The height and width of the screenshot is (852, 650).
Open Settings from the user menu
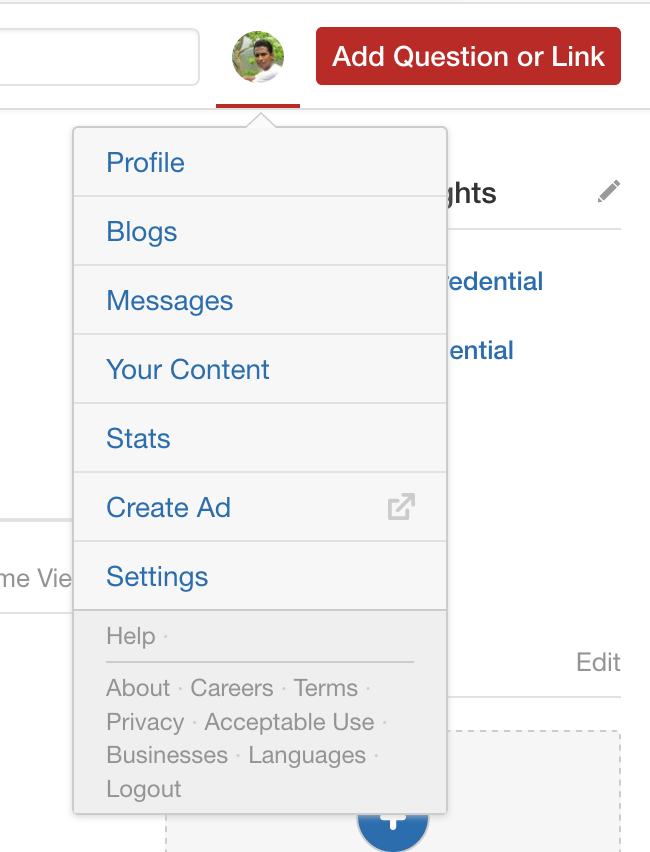pyautogui.click(x=260, y=576)
